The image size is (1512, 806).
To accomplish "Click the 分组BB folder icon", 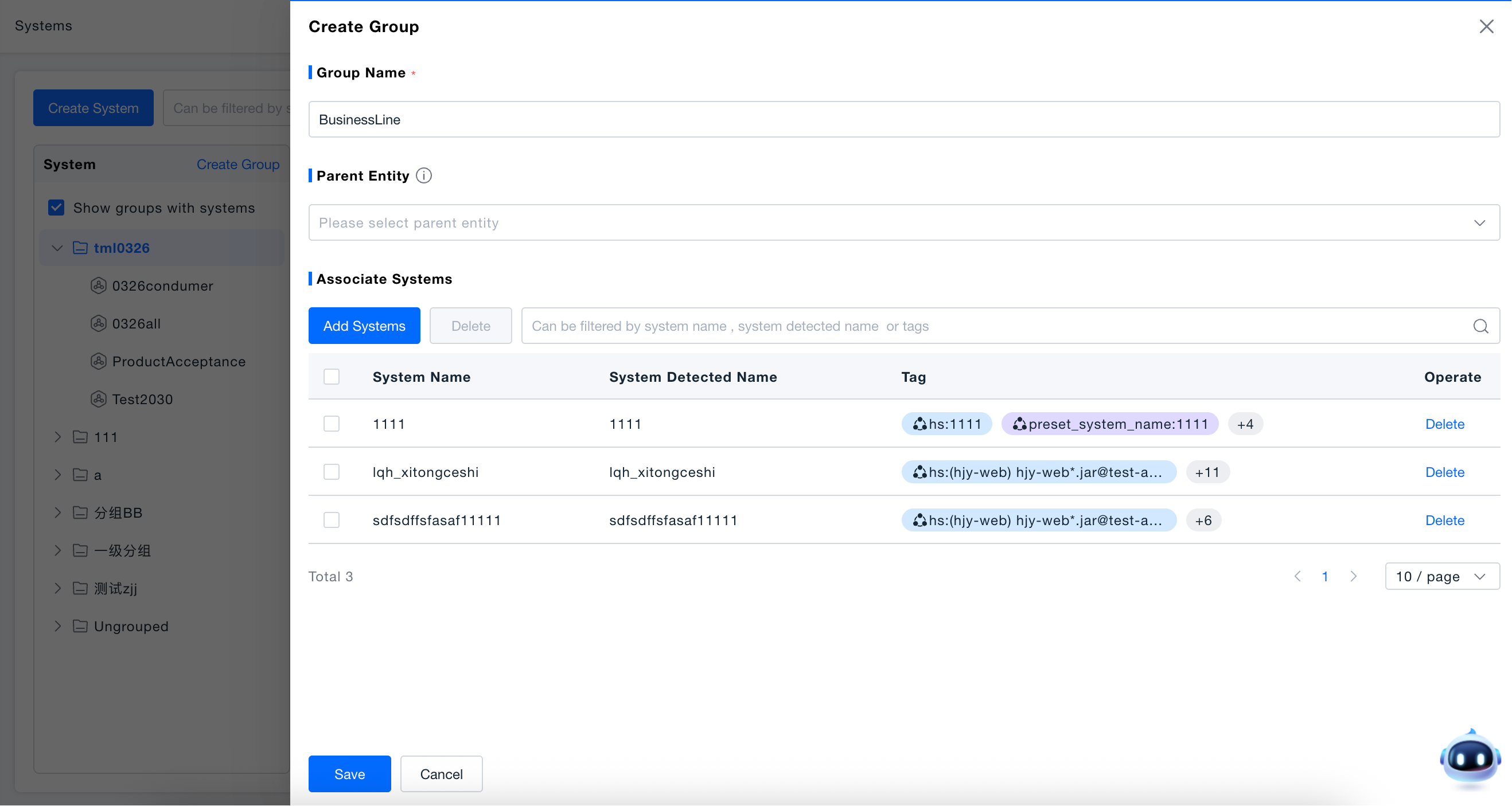I will (x=80, y=512).
